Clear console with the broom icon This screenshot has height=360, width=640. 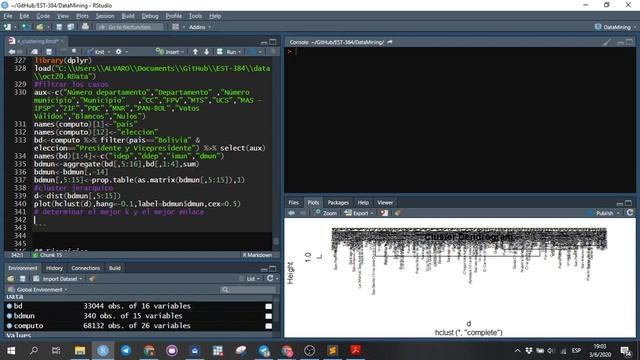(607, 42)
